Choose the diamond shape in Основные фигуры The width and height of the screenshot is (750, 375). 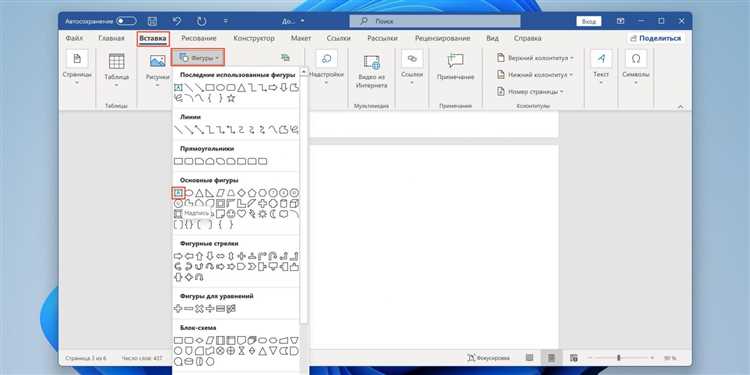[x=241, y=192]
